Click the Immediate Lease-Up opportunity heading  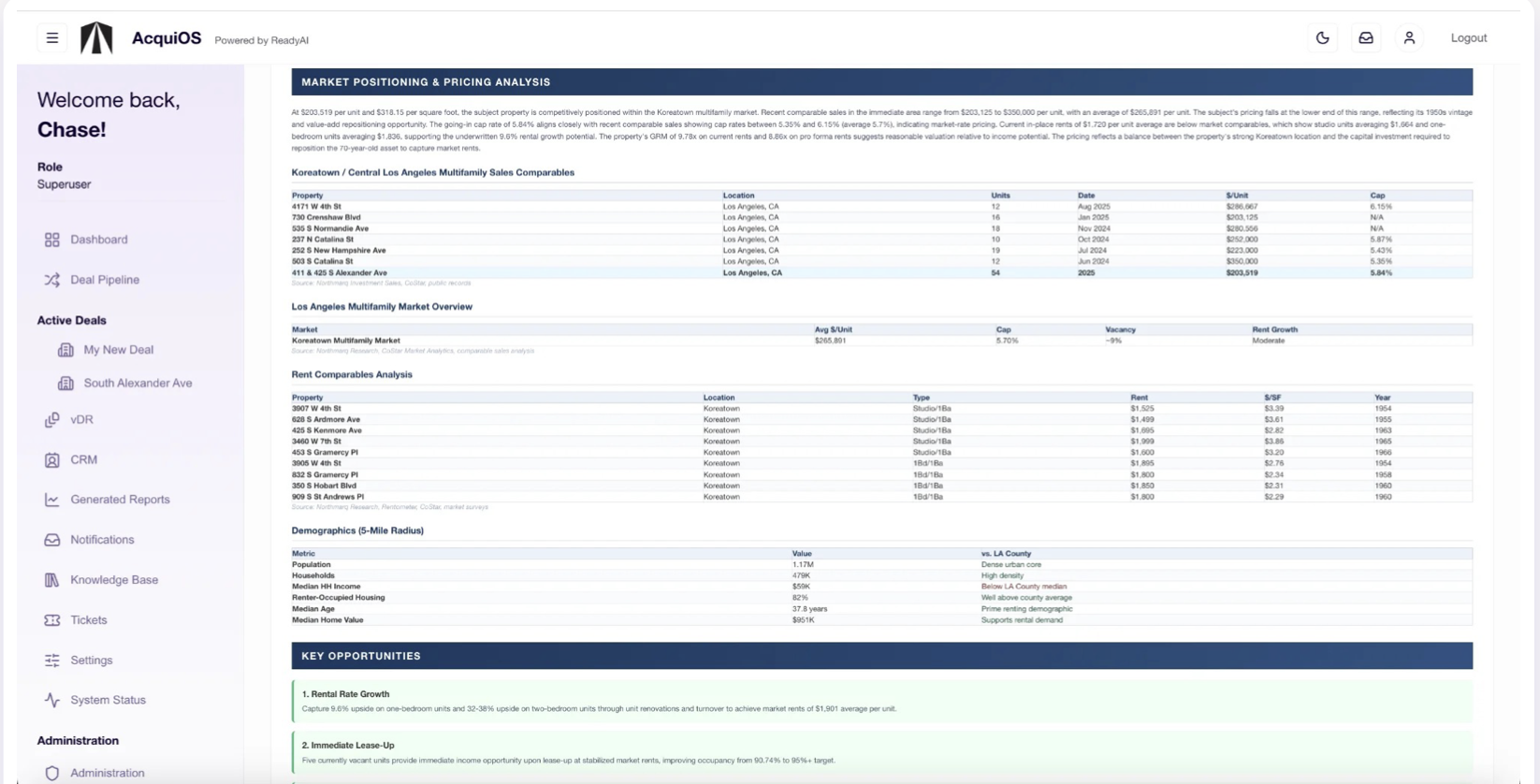348,746
